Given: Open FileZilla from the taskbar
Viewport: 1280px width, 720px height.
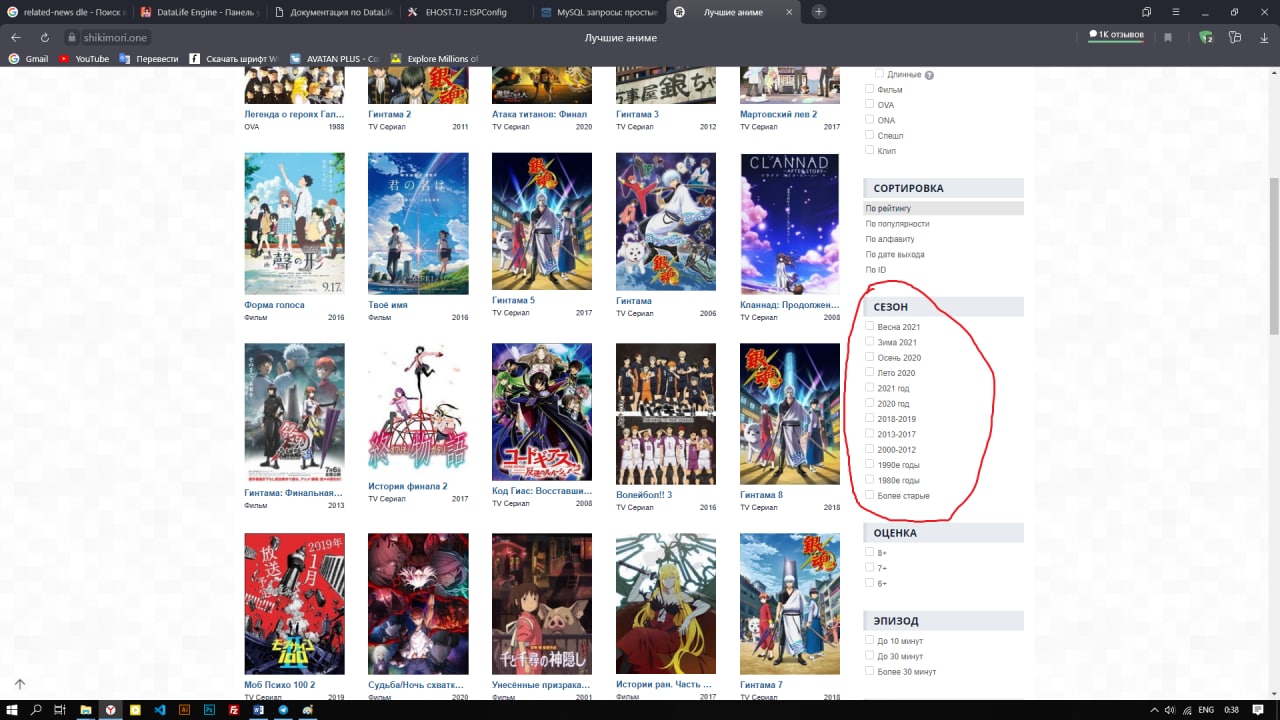Looking at the screenshot, I should (x=233, y=709).
